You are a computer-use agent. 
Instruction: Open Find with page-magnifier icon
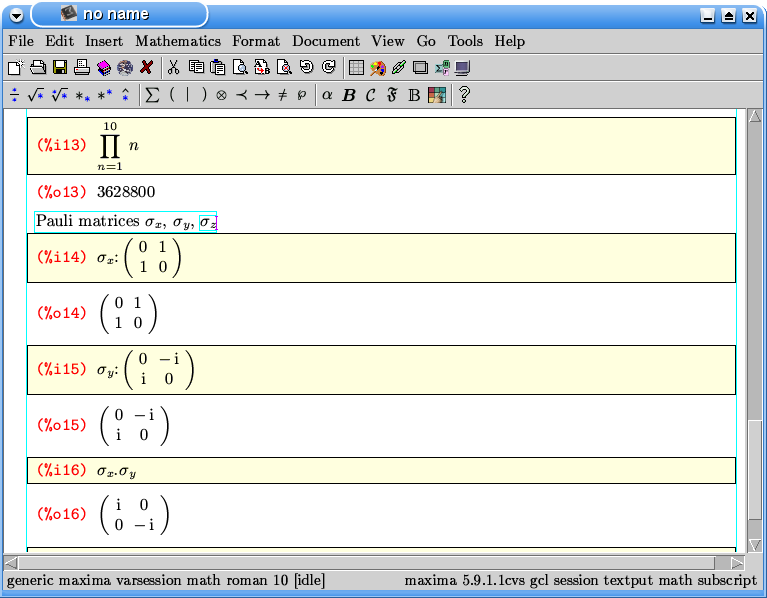pyautogui.click(x=240, y=67)
